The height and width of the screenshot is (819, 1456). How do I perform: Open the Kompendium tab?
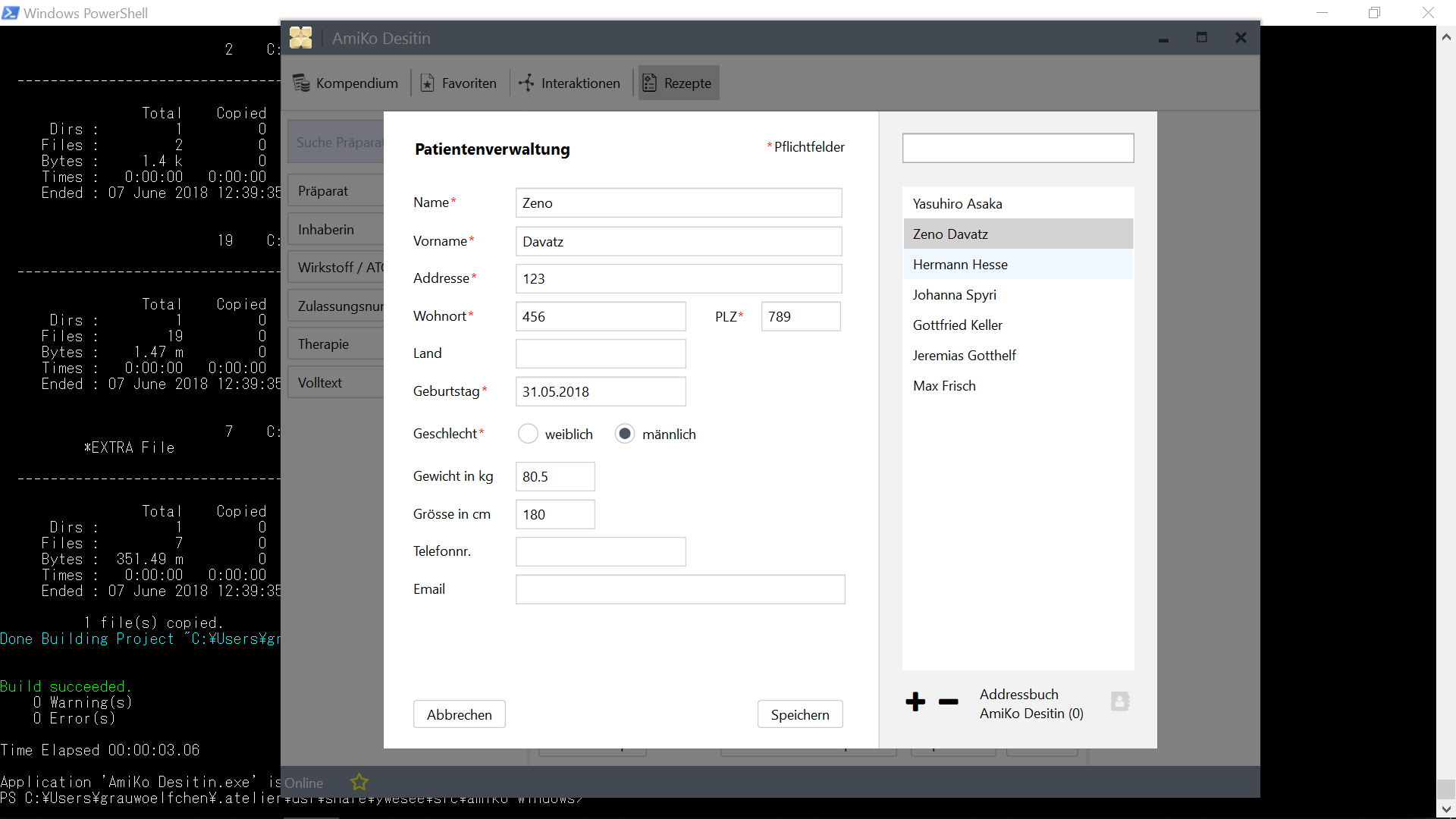pos(346,83)
